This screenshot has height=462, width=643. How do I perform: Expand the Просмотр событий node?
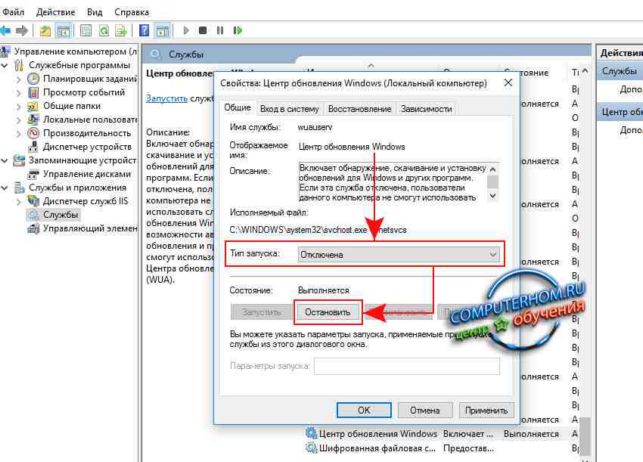coord(18,93)
